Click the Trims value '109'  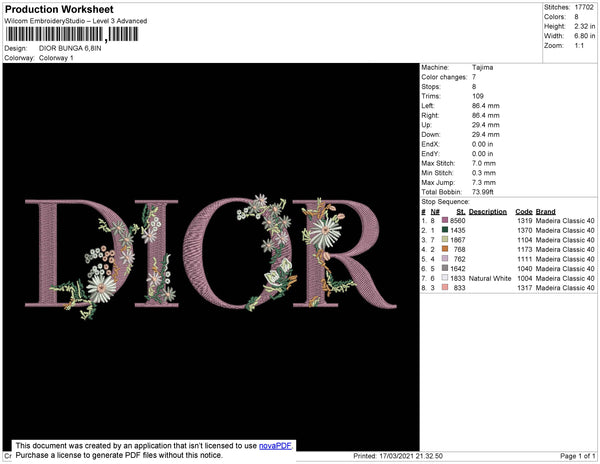[478, 96]
